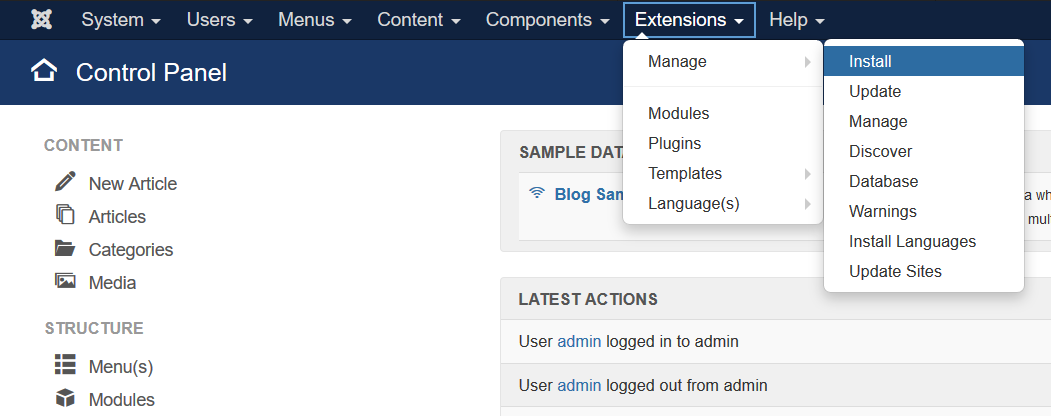The image size is (1051, 416).
Task: Click the New Article pencil icon
Action: (x=65, y=182)
